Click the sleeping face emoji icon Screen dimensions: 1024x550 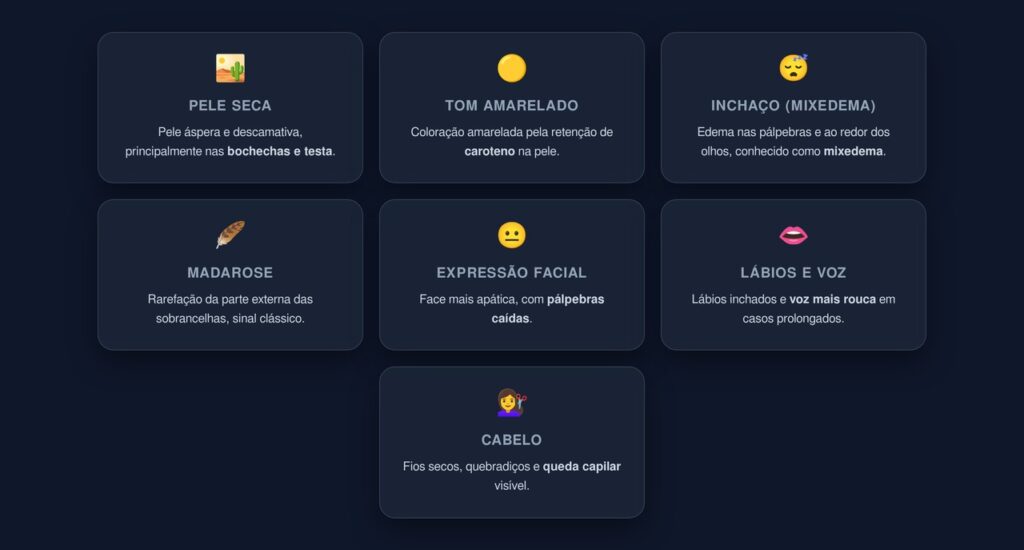[x=793, y=68]
